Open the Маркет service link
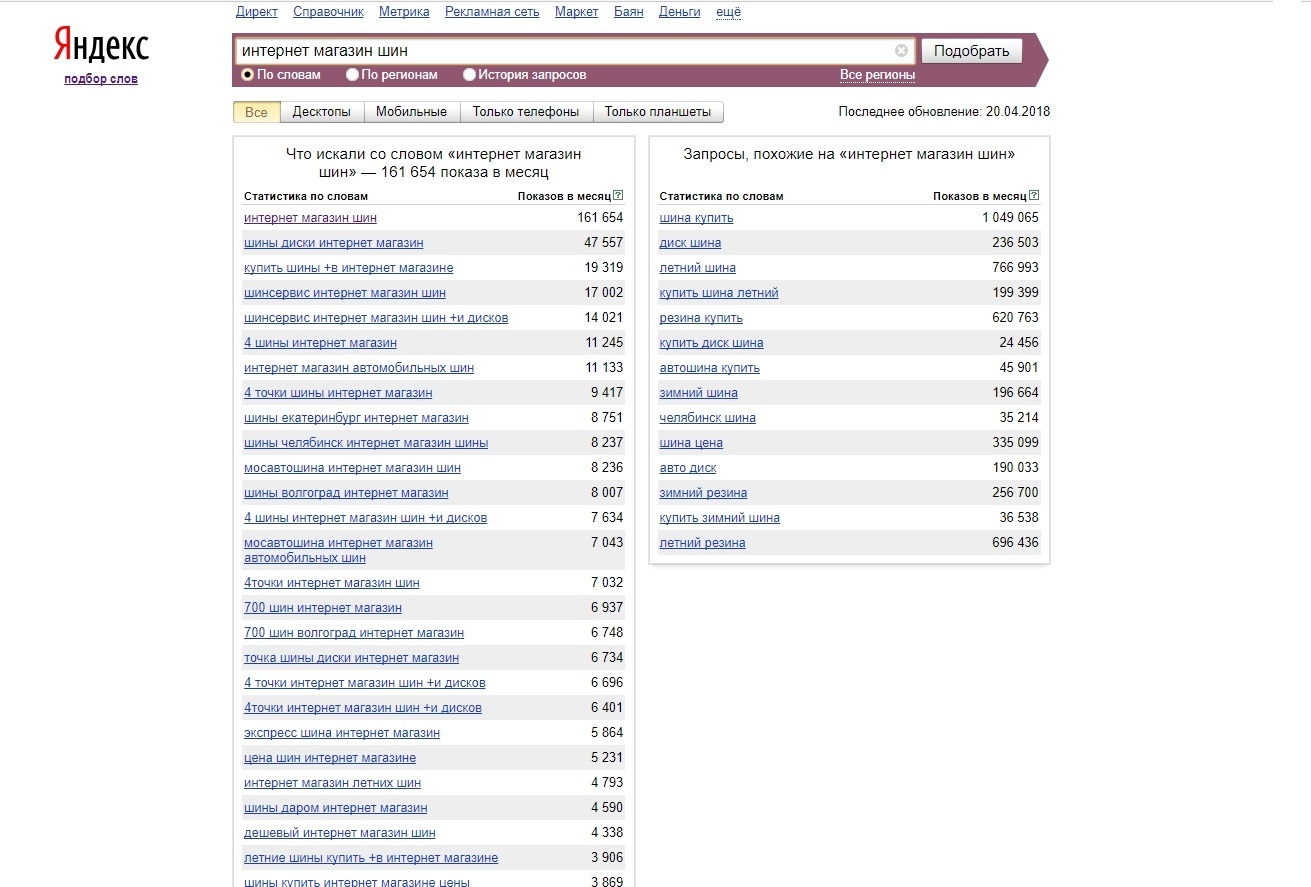 (576, 12)
